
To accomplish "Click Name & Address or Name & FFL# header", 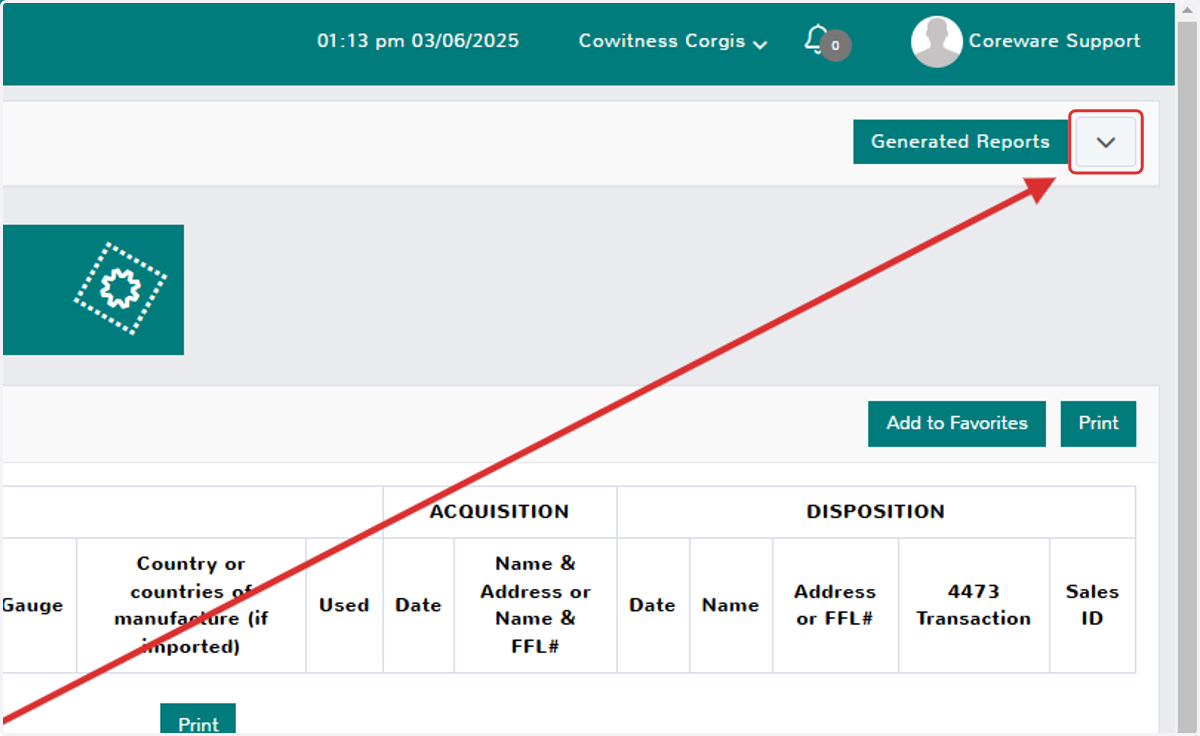I will point(535,605).
